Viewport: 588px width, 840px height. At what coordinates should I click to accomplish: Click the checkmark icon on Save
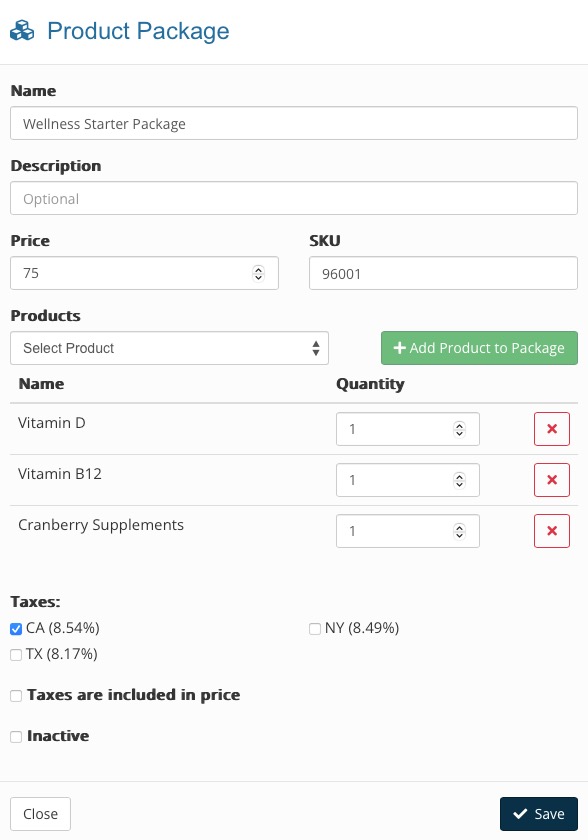(x=520, y=814)
